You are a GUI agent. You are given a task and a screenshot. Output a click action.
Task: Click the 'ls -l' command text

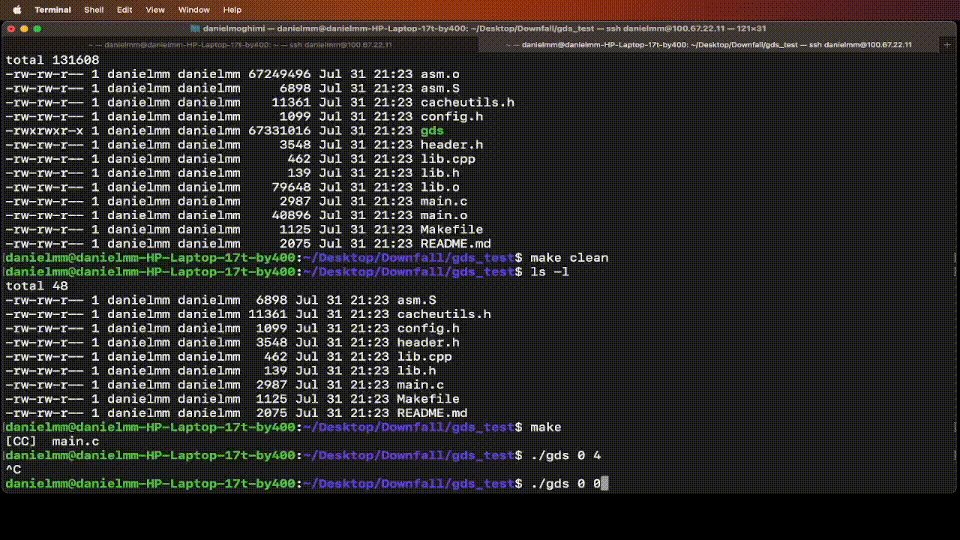tap(549, 272)
